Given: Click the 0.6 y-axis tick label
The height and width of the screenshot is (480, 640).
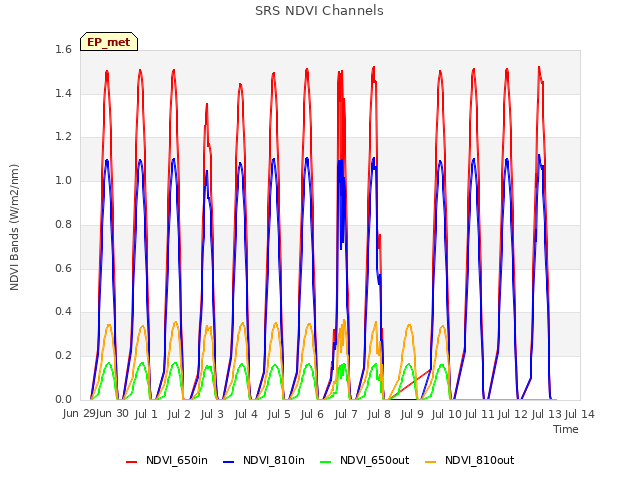Looking at the screenshot, I should (x=63, y=268).
